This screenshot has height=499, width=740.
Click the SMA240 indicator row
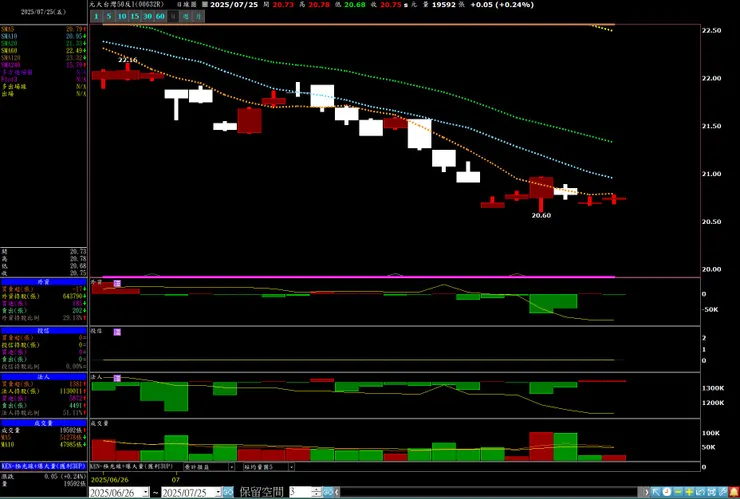(x=43, y=65)
